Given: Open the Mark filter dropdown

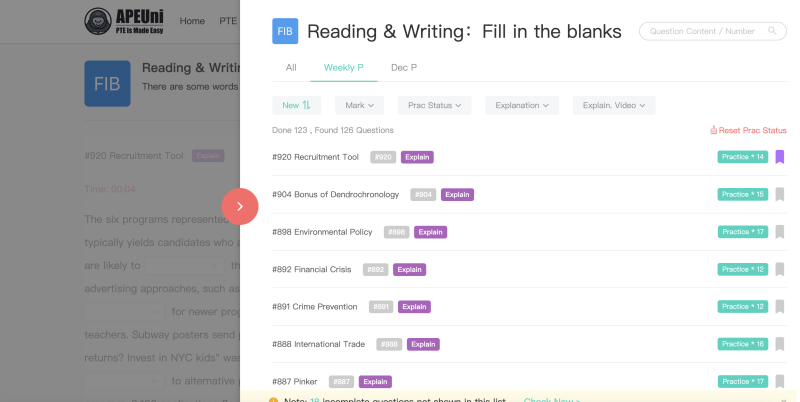Looking at the screenshot, I should [359, 105].
